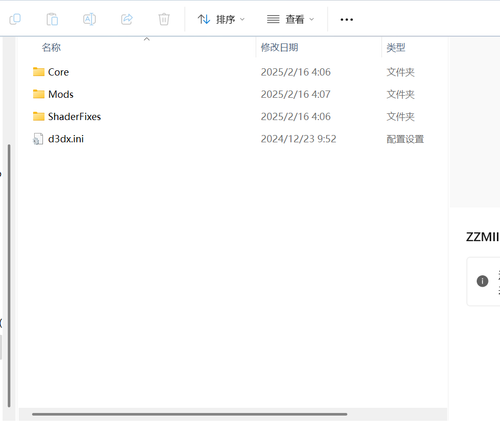Click the horizontal scrollbar at the bottom

(x=190, y=414)
